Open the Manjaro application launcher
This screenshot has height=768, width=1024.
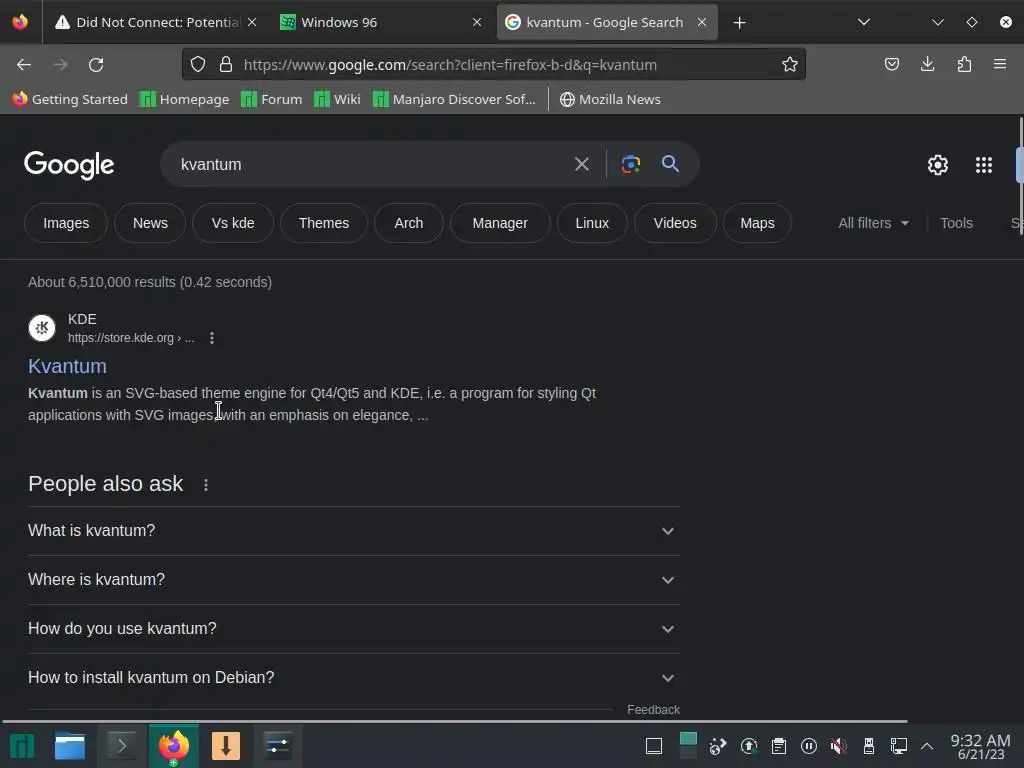click(x=22, y=746)
